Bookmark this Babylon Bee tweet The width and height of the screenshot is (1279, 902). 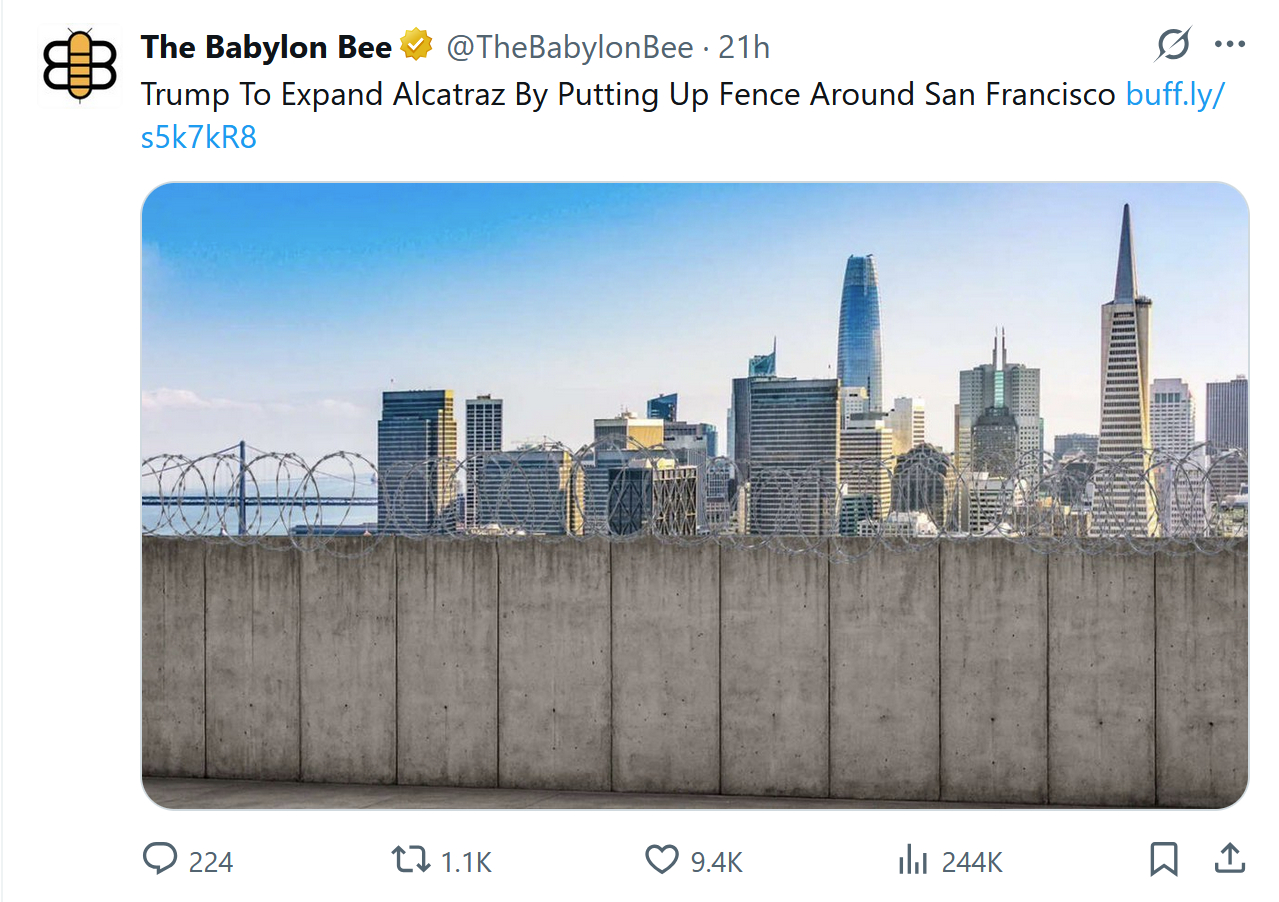pos(1164,860)
